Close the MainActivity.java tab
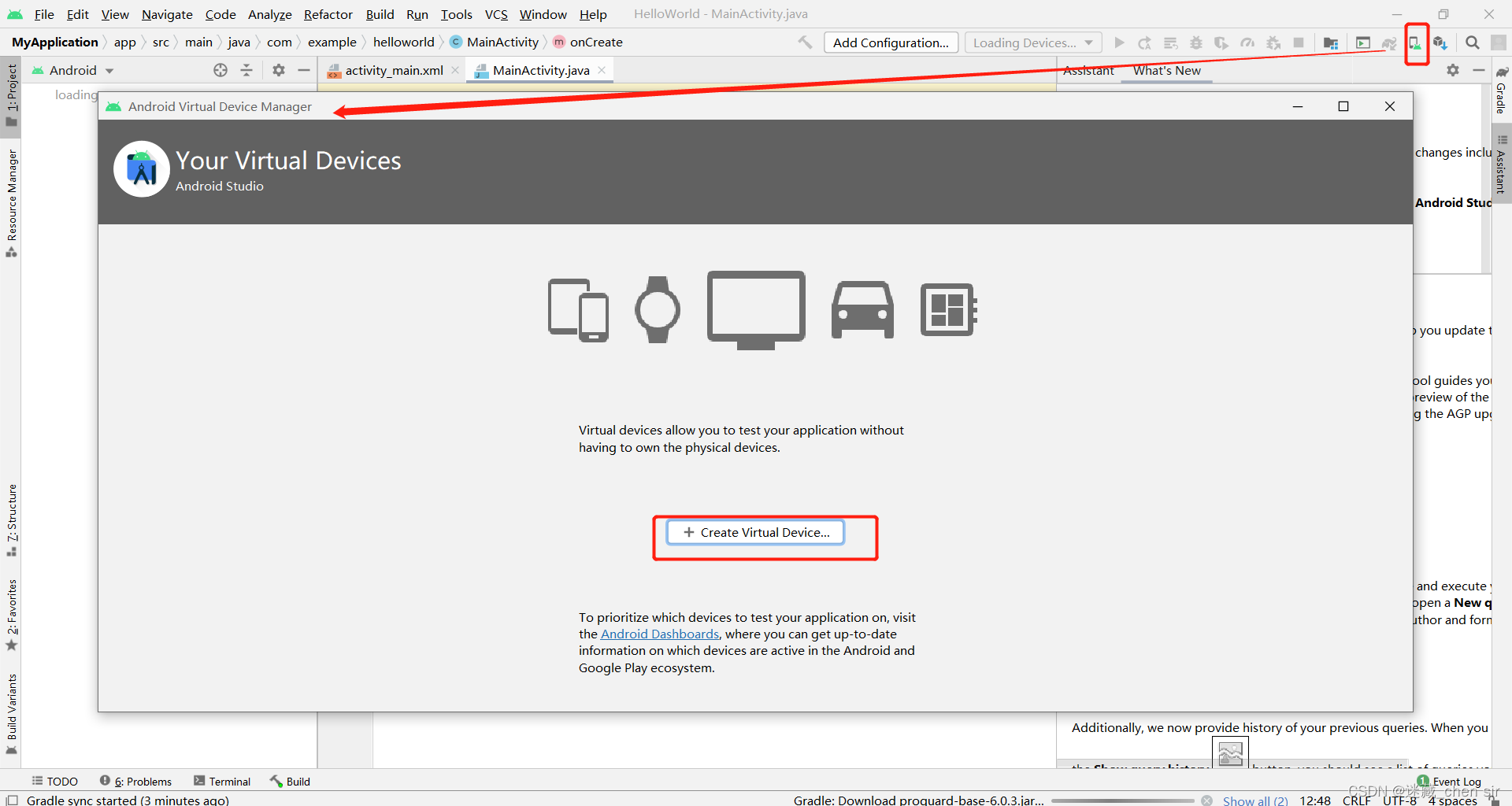Image resolution: width=1512 pixels, height=806 pixels. coord(602,70)
